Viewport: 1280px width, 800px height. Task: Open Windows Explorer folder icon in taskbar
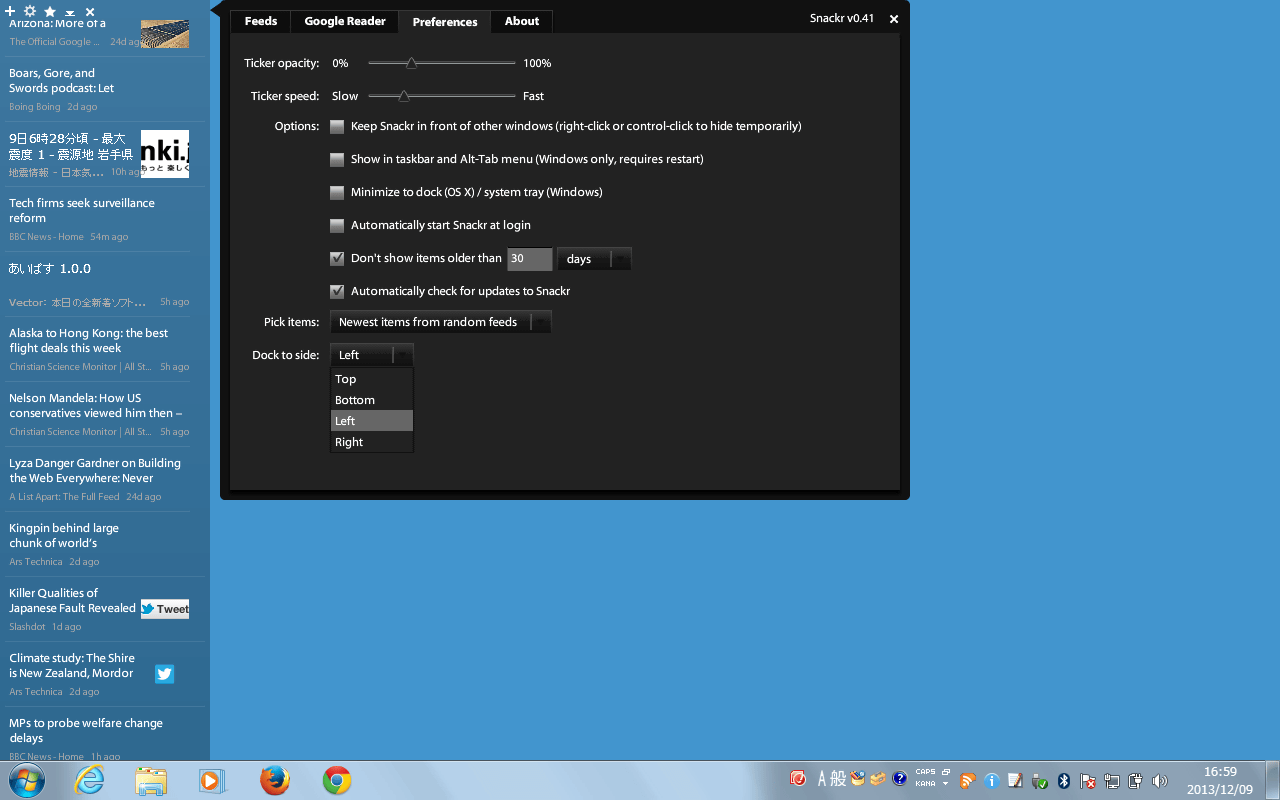[x=151, y=780]
